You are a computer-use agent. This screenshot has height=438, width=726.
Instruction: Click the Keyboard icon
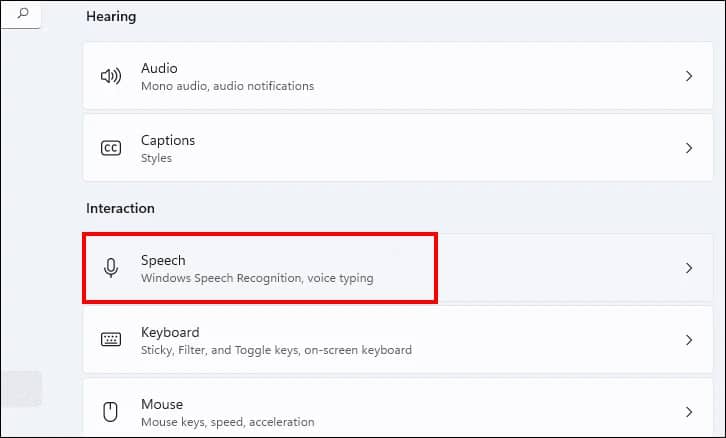[111, 340]
